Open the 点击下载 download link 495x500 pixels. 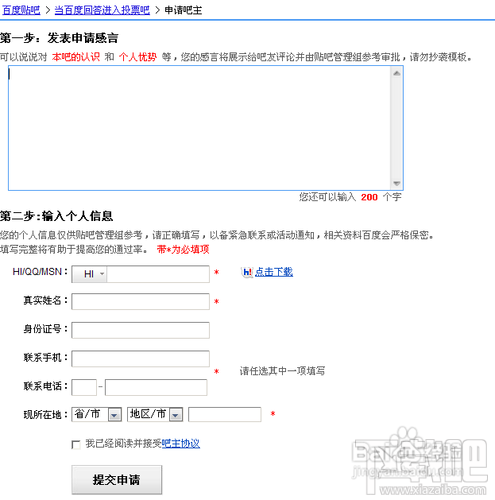click(274, 272)
